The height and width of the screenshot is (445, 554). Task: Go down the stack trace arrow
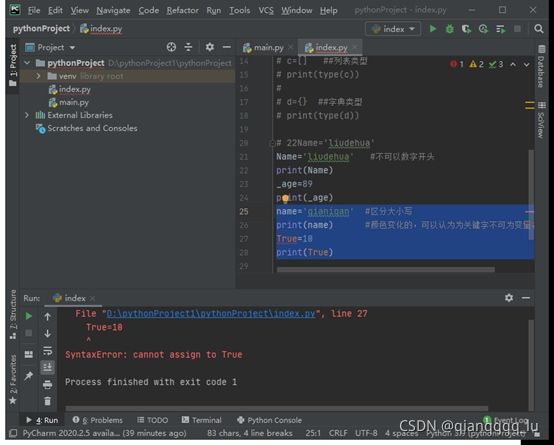coord(47,333)
